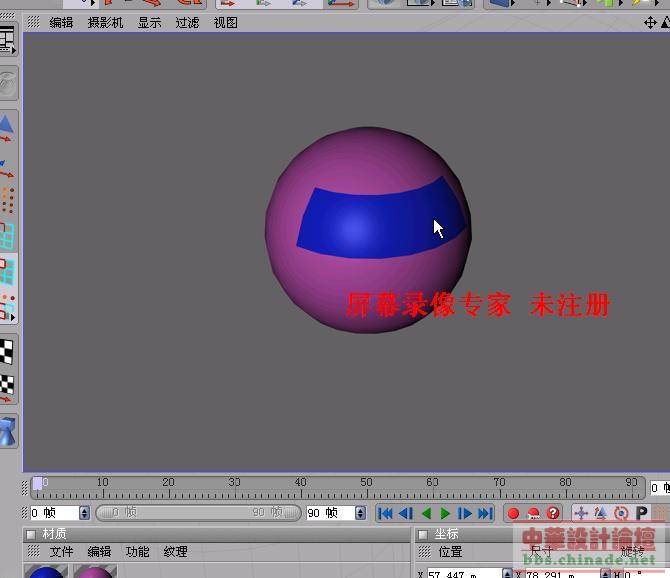
Task: Click the red record keyframe button
Action: 513,513
